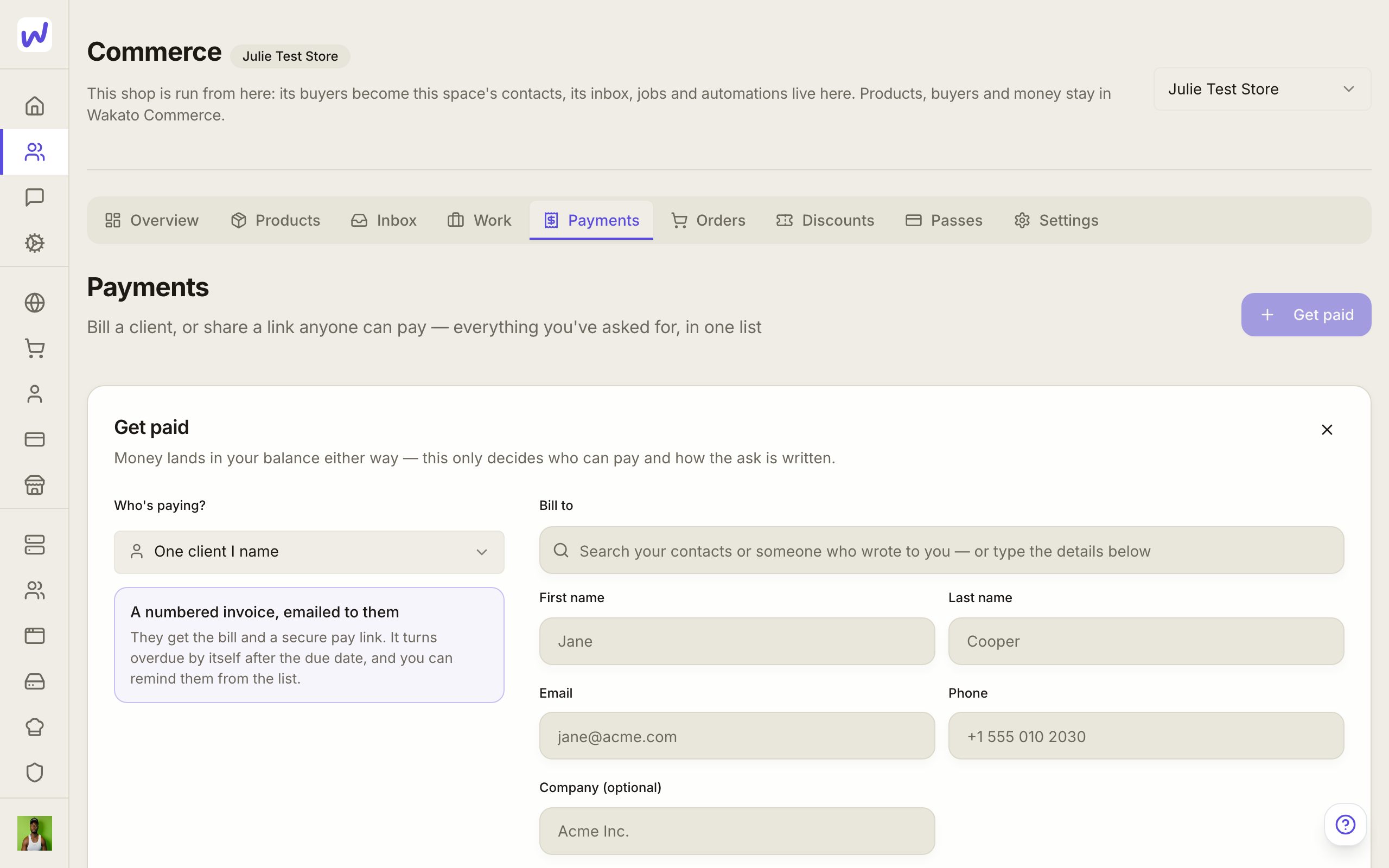Open the single person sidebar icon
Viewport: 1389px width, 868px height.
(x=34, y=394)
